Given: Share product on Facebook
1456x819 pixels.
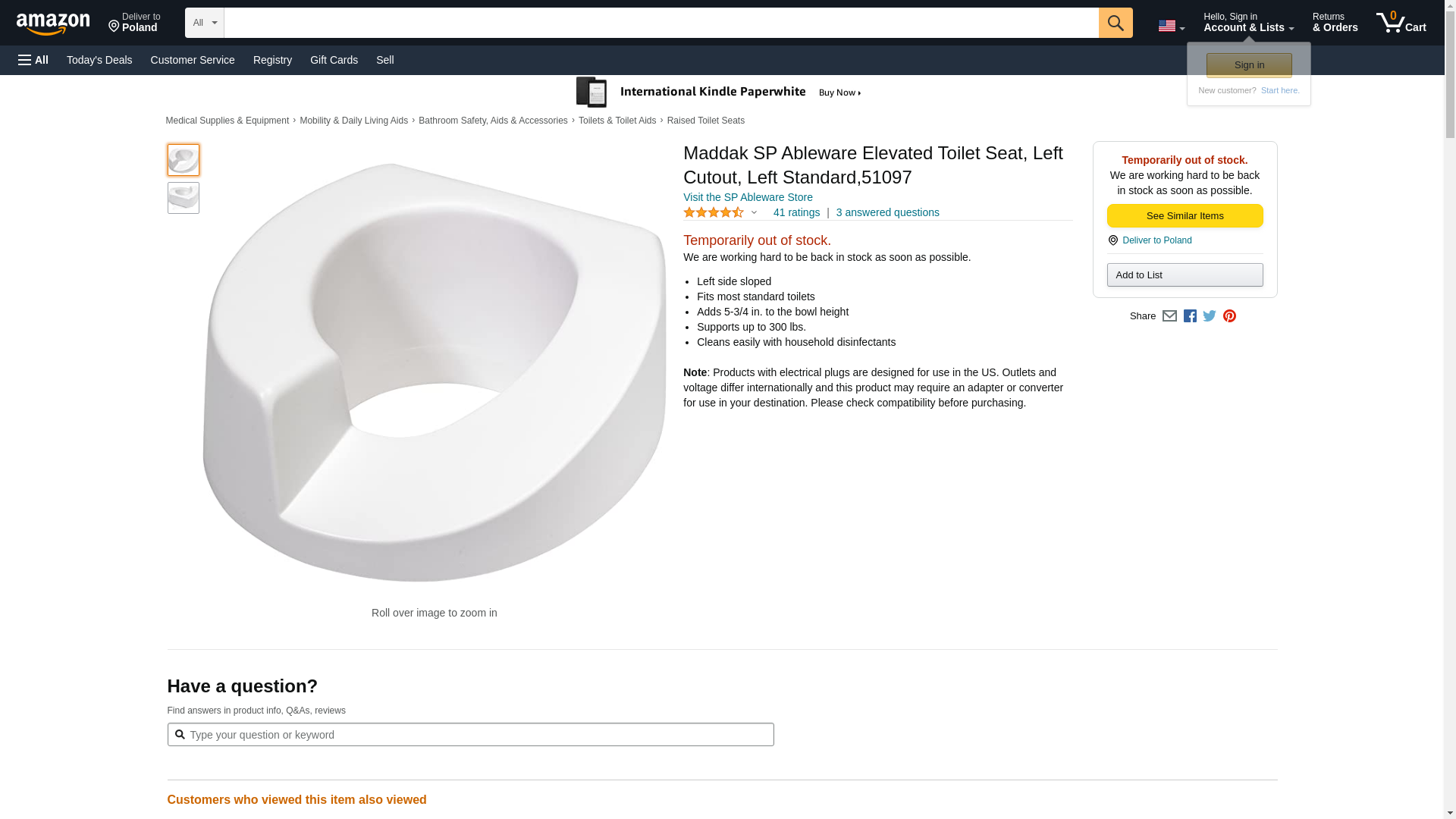Looking at the screenshot, I should click(1190, 316).
